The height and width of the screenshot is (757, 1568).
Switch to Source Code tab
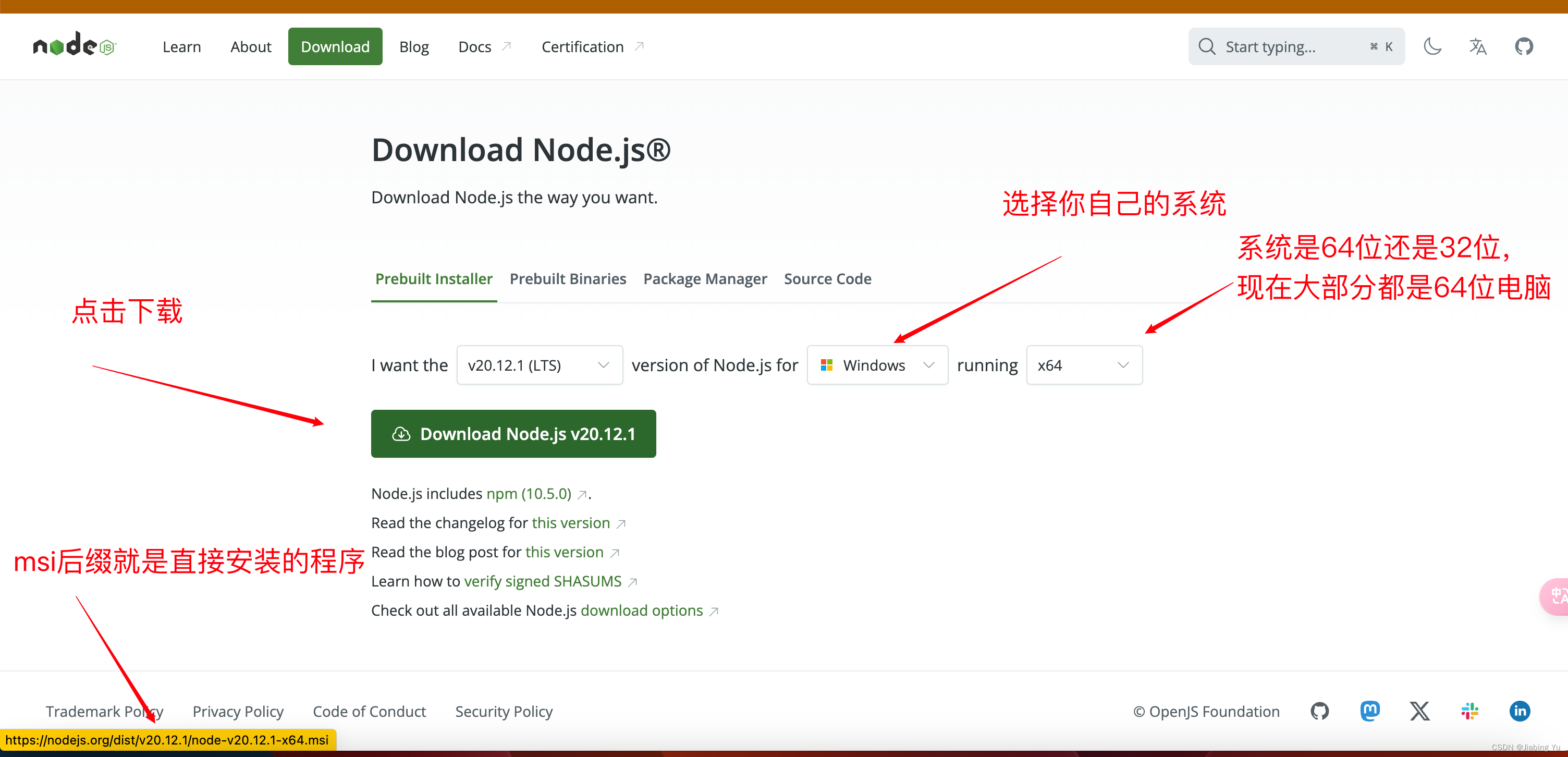point(827,279)
